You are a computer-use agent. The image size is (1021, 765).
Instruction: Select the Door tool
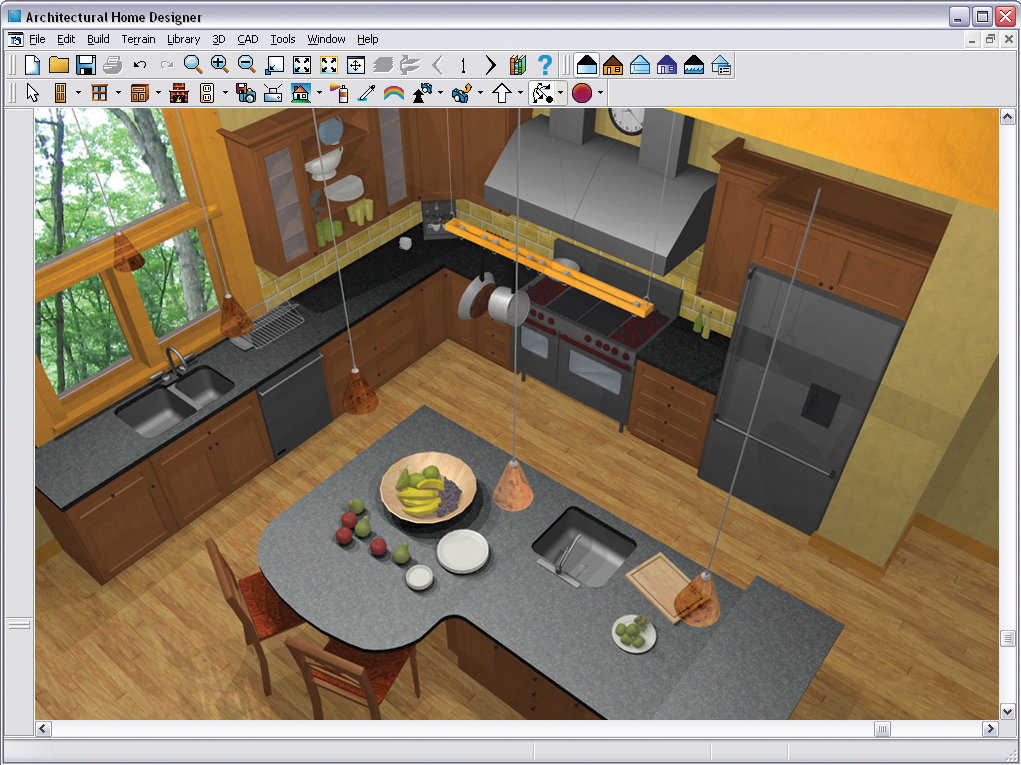[60, 93]
